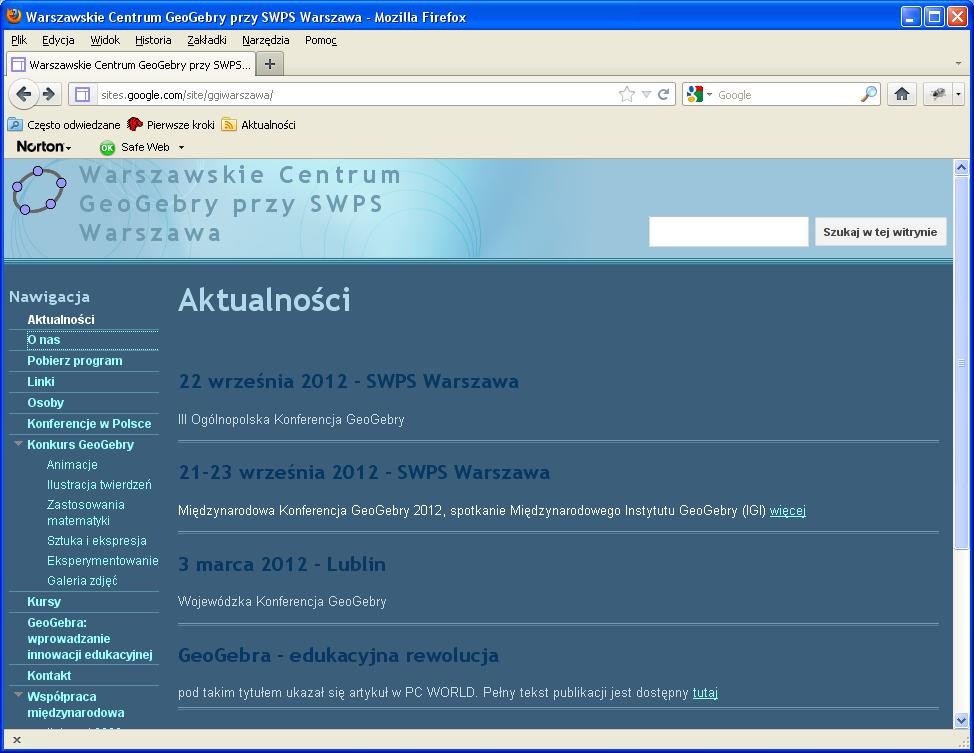
Task: Close the bottom add-on bar with X
Action: click(x=17, y=740)
